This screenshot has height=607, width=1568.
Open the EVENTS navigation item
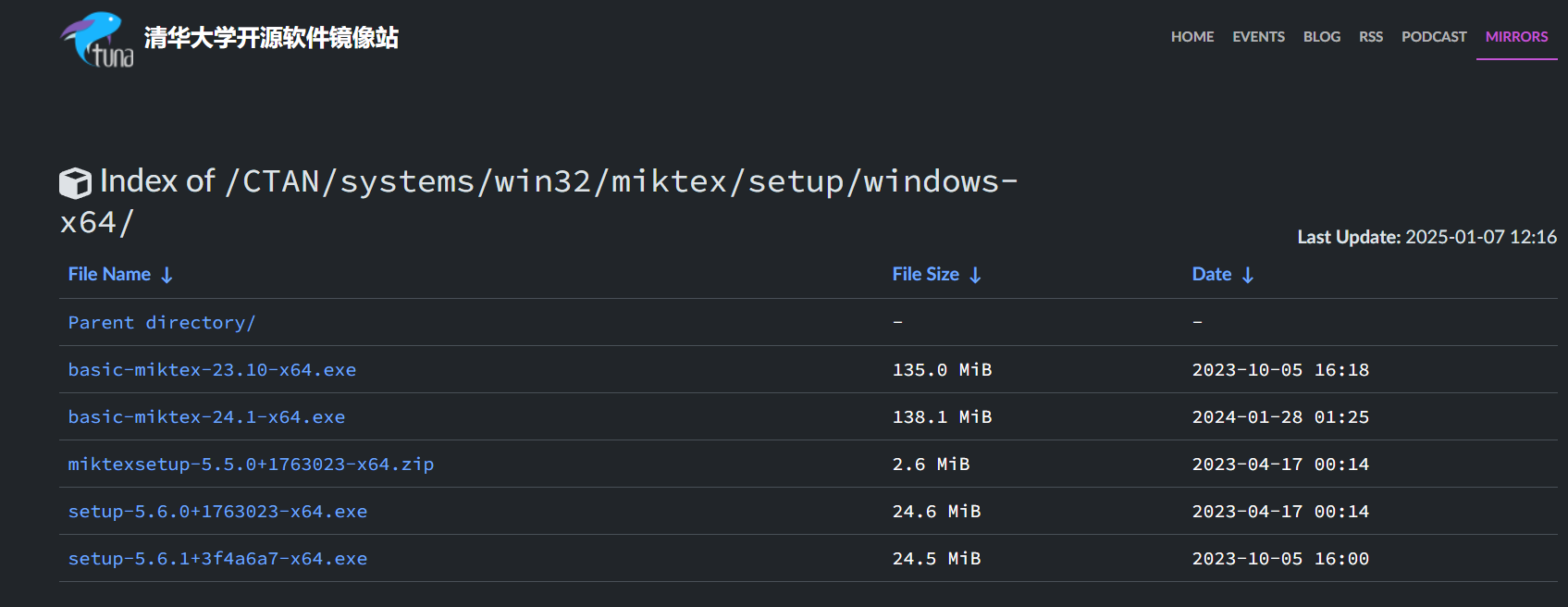coord(1258,37)
